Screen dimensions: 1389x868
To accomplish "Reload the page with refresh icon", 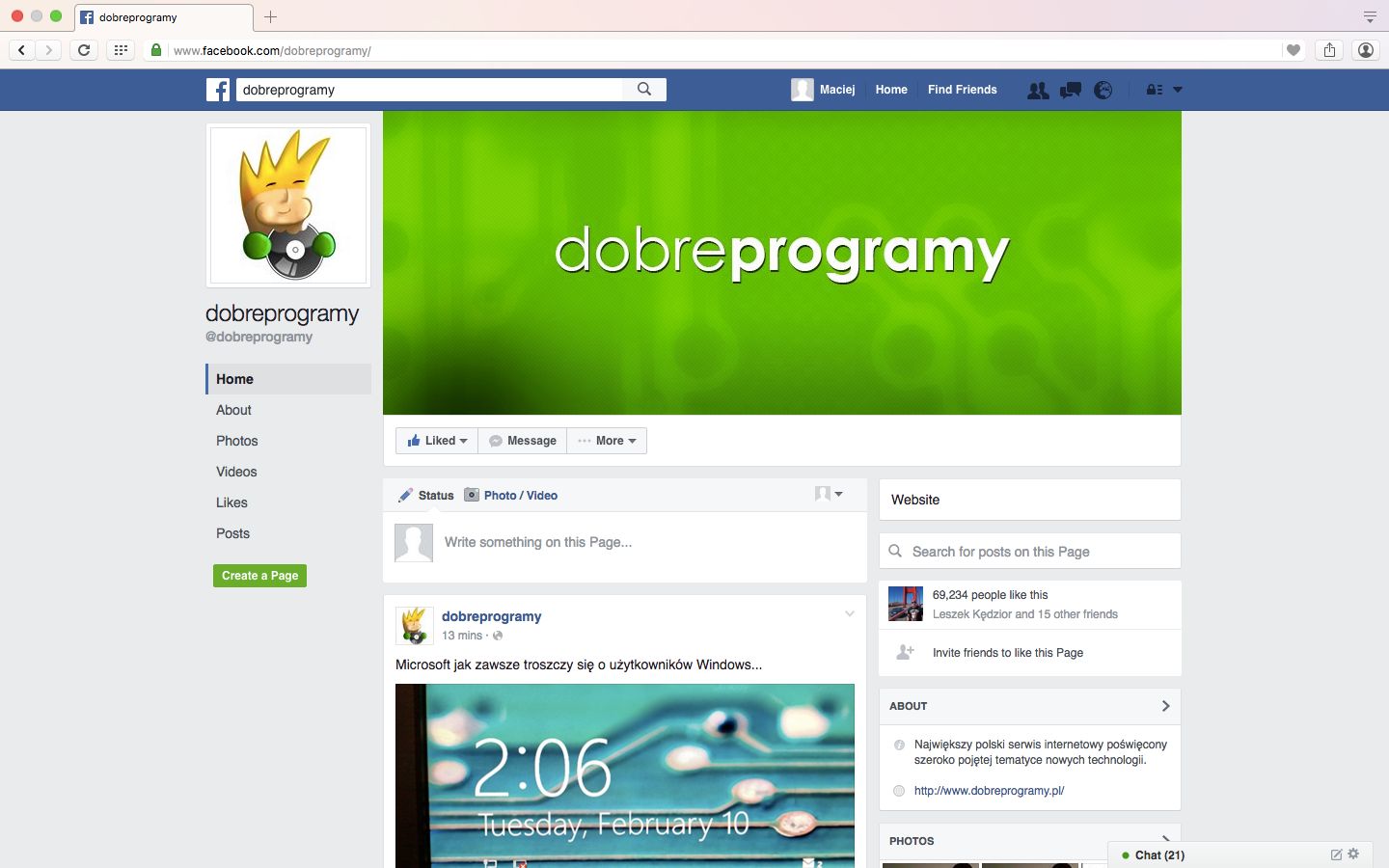I will (84, 50).
